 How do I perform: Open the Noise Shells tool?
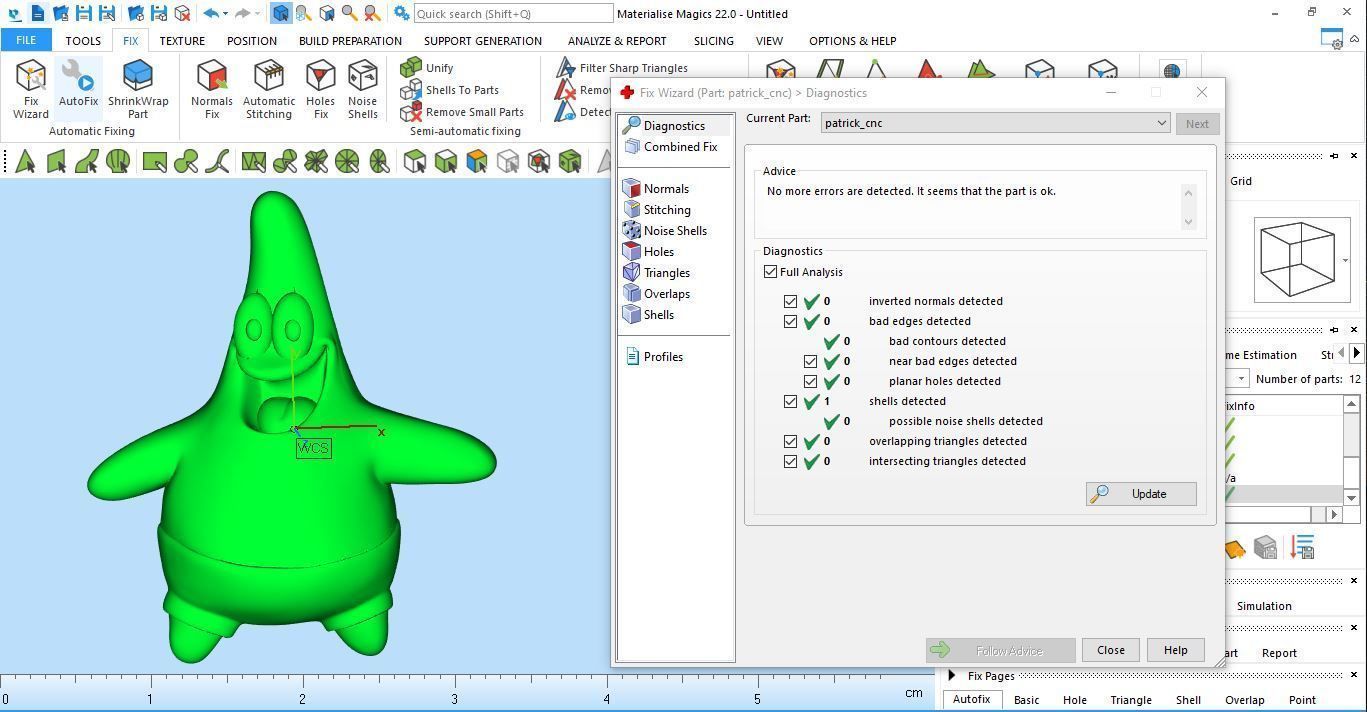pos(362,89)
